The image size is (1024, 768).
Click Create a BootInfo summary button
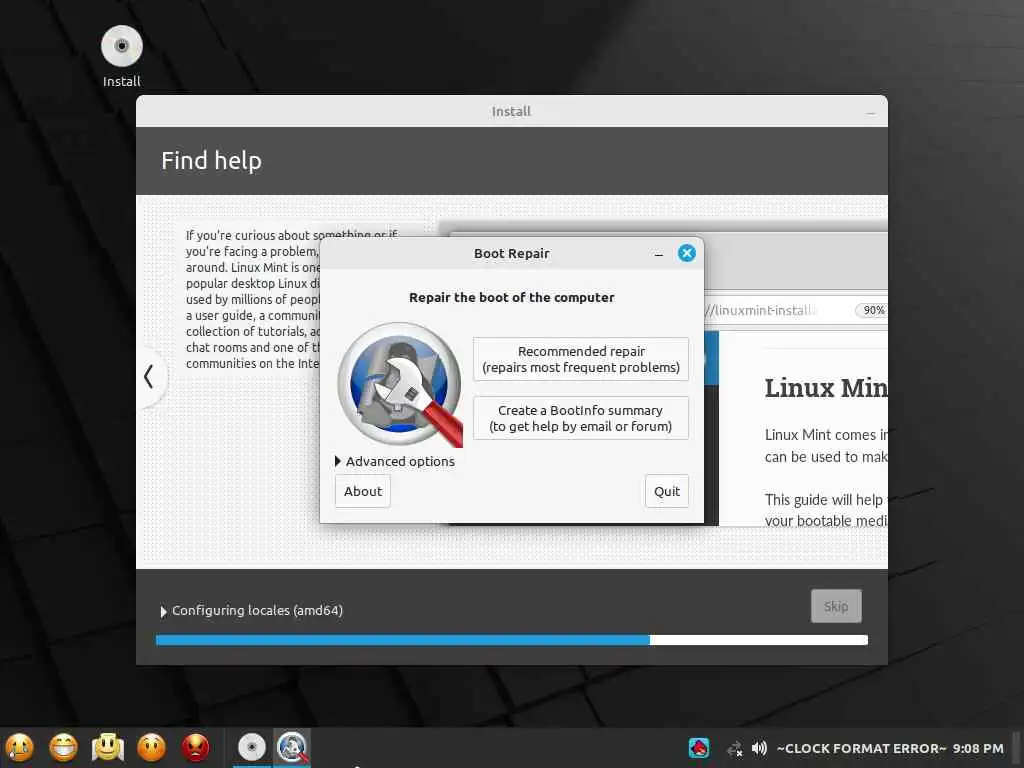(581, 418)
